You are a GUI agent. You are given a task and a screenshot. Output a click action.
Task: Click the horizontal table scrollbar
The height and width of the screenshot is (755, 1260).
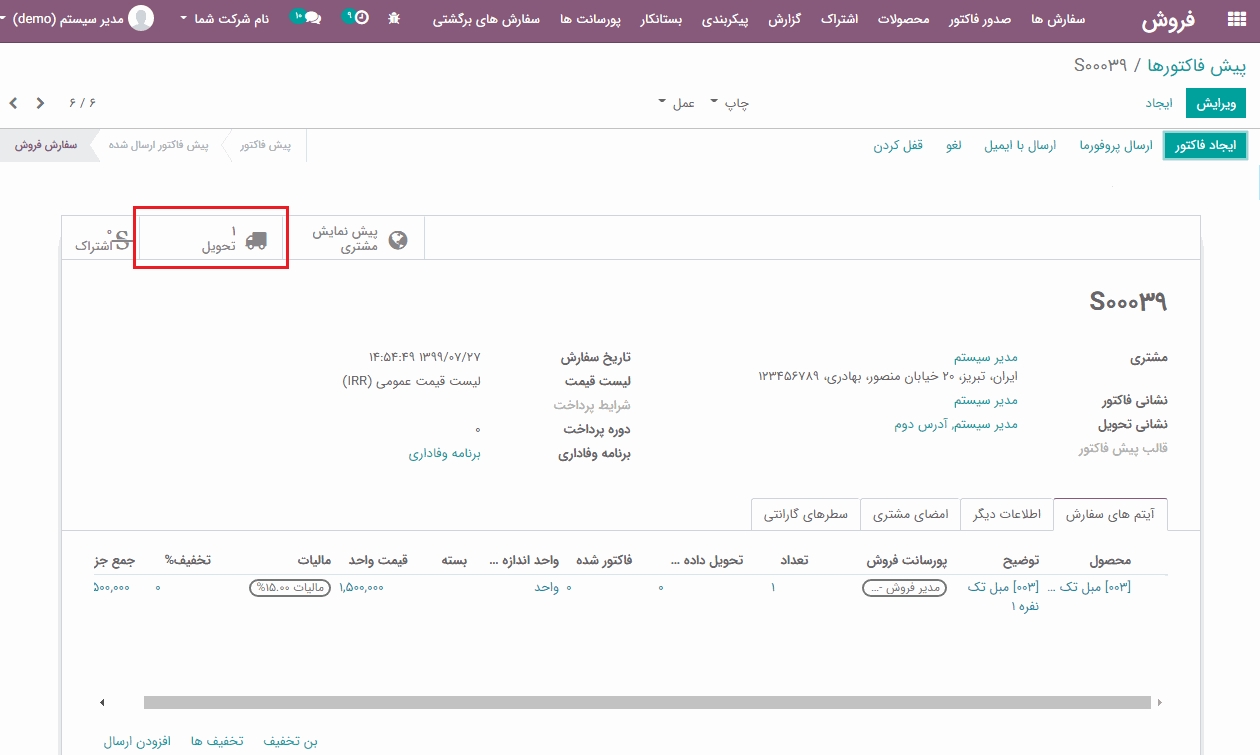[647, 702]
